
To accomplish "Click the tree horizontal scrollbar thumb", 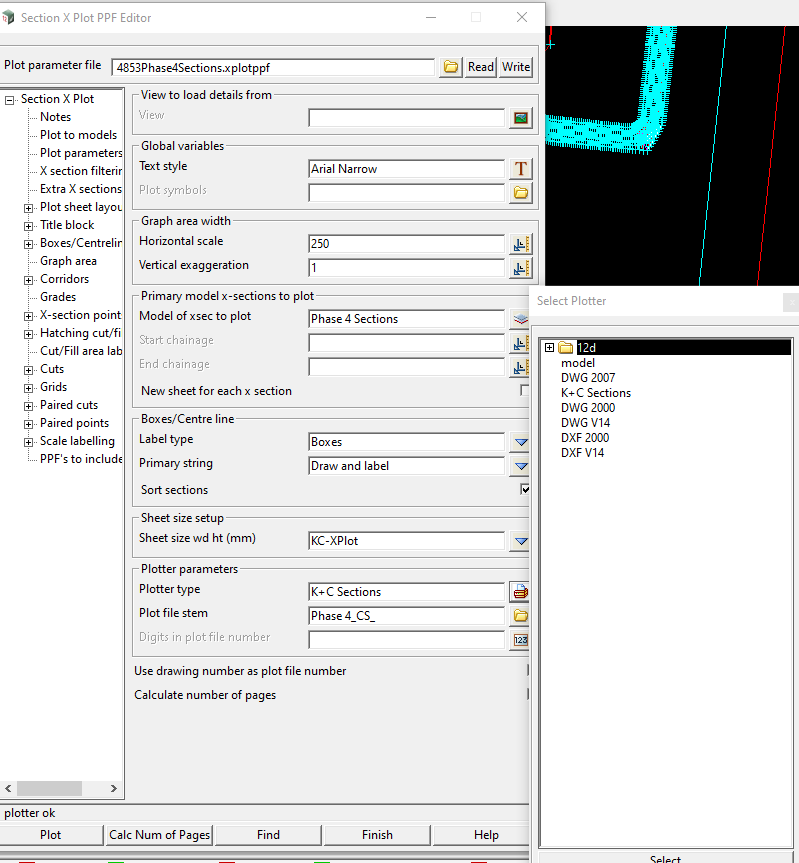I will [x=50, y=788].
